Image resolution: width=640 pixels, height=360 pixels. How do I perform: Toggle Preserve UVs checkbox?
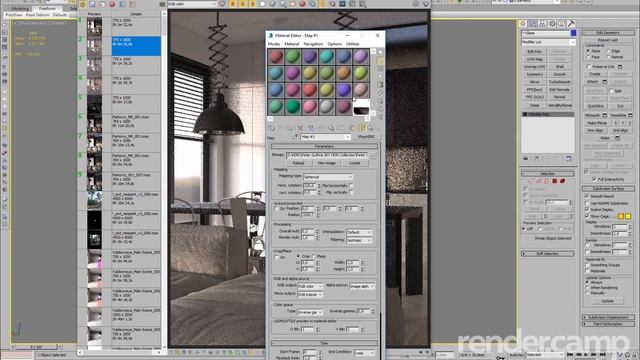tap(589, 67)
